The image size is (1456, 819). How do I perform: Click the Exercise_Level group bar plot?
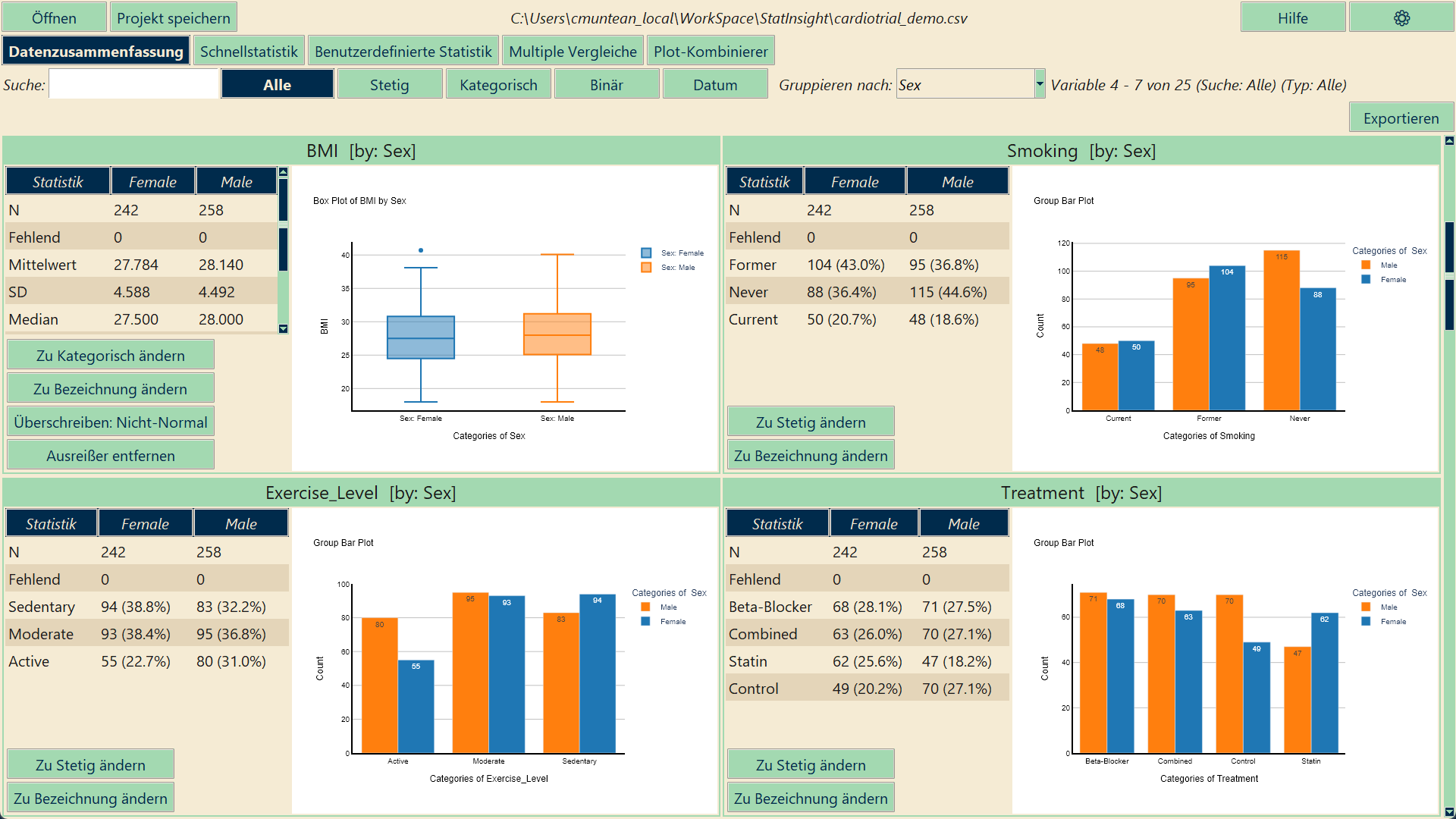504,661
